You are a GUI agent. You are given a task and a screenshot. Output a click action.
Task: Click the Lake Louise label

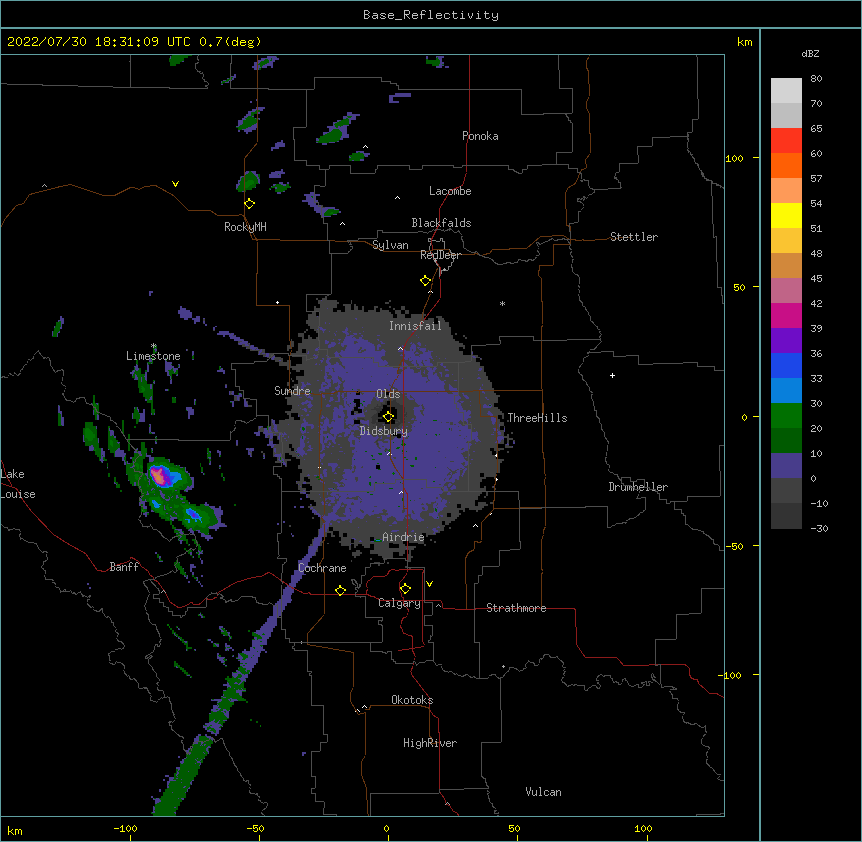pos(18,484)
